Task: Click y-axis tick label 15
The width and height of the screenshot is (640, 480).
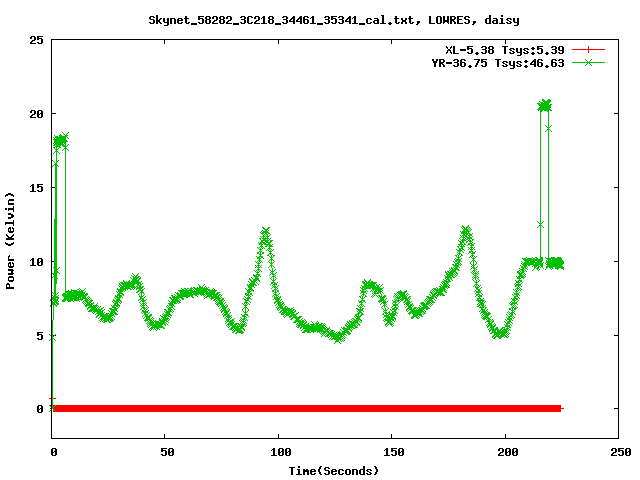Action: pyautogui.click(x=36, y=188)
